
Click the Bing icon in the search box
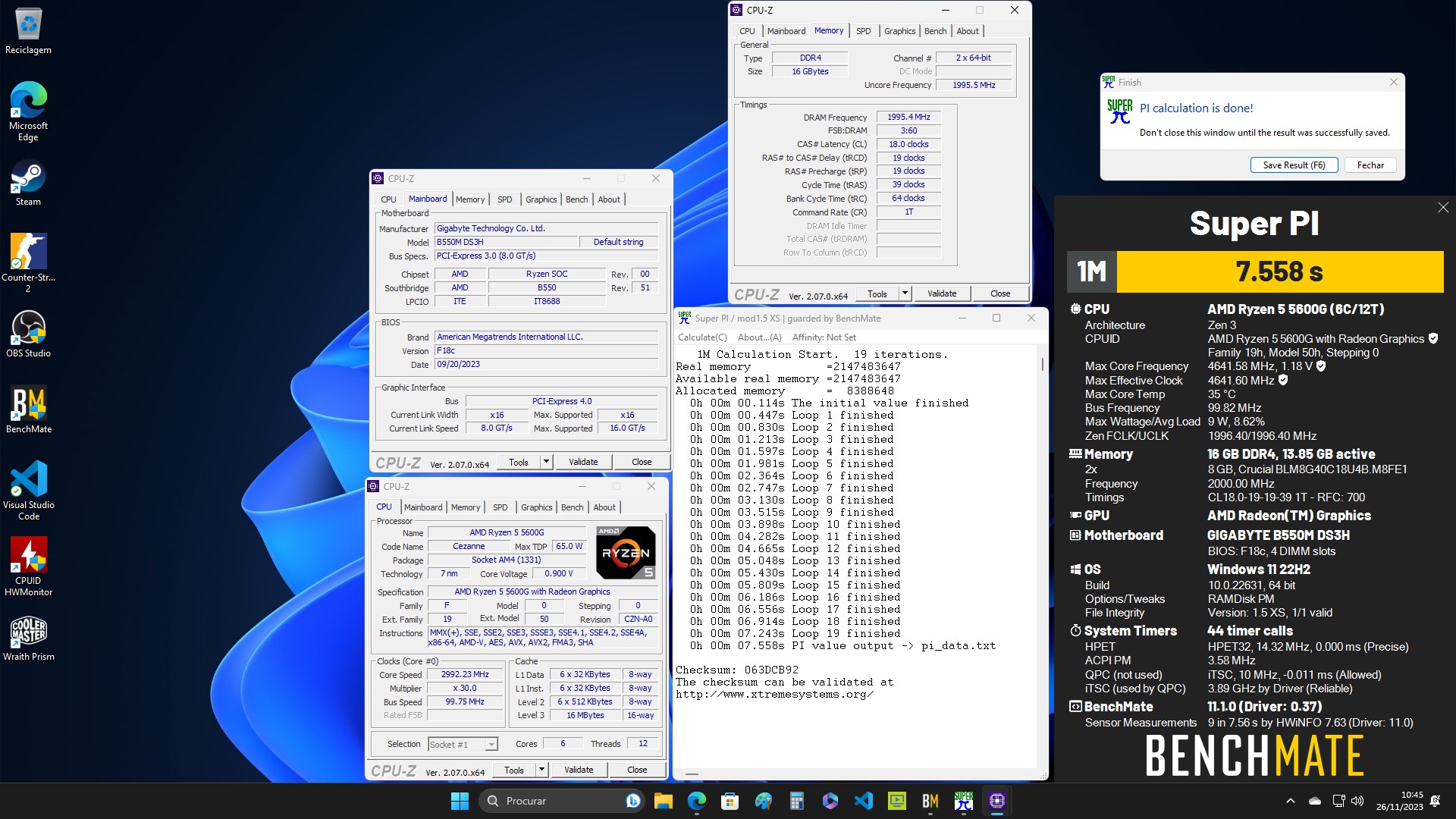coord(632,801)
